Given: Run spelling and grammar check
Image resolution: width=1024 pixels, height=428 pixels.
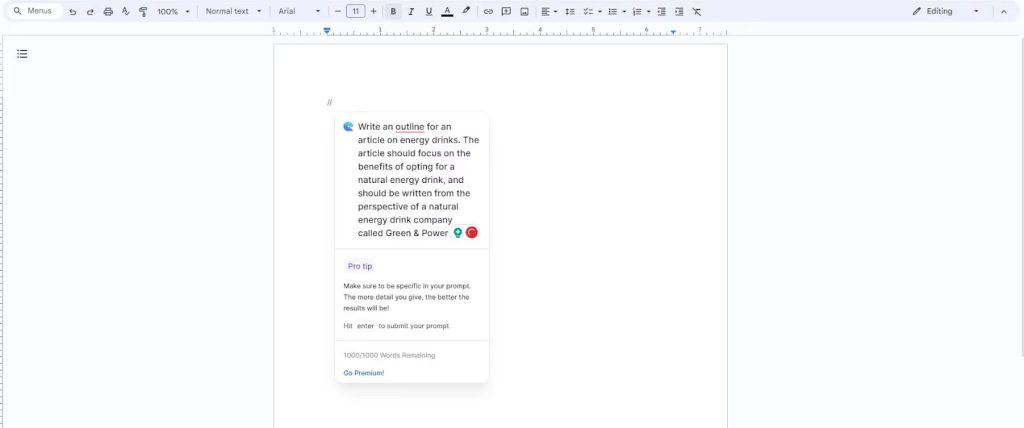Looking at the screenshot, I should [x=125, y=12].
